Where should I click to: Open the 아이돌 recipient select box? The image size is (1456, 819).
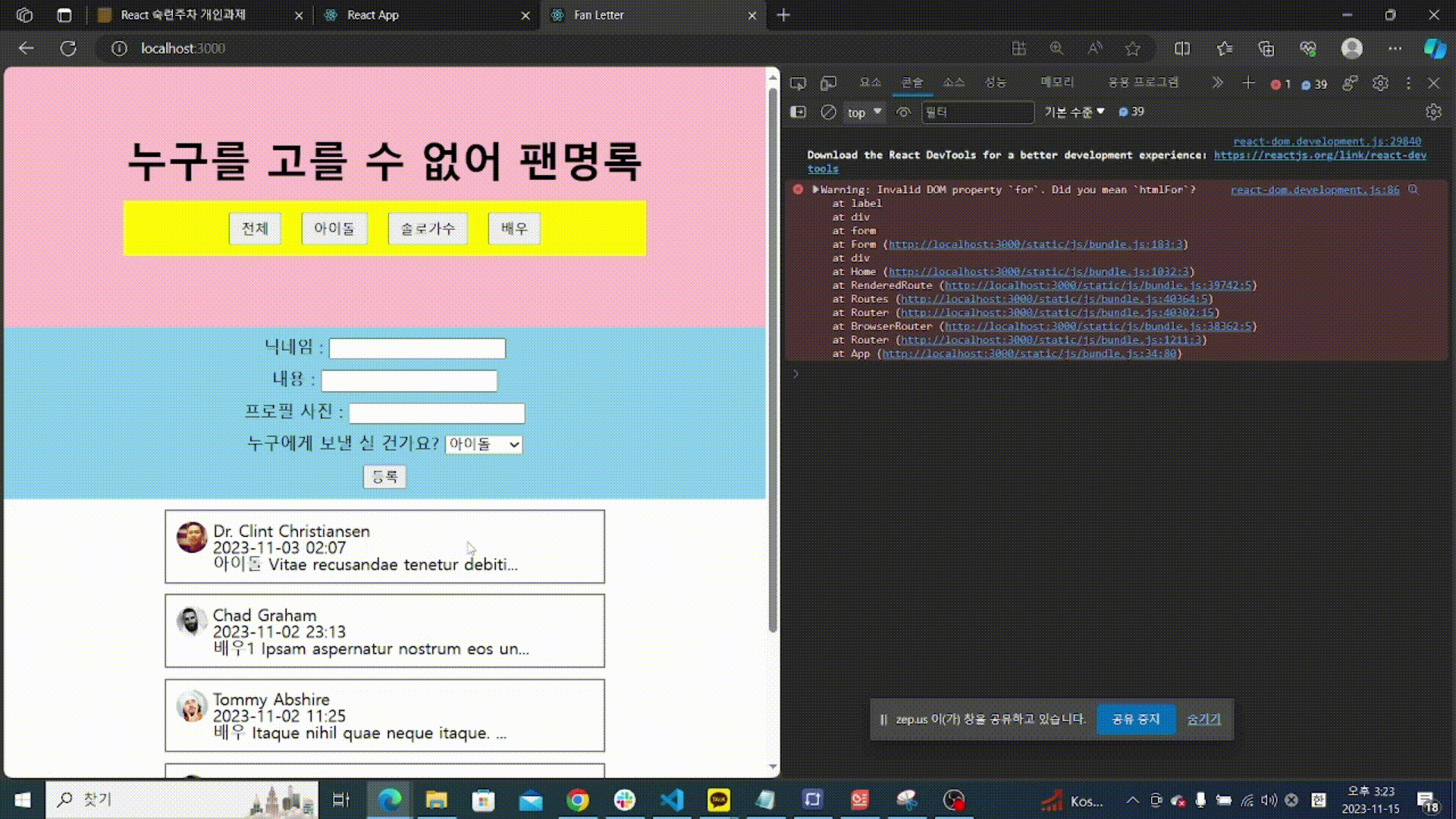(x=483, y=444)
